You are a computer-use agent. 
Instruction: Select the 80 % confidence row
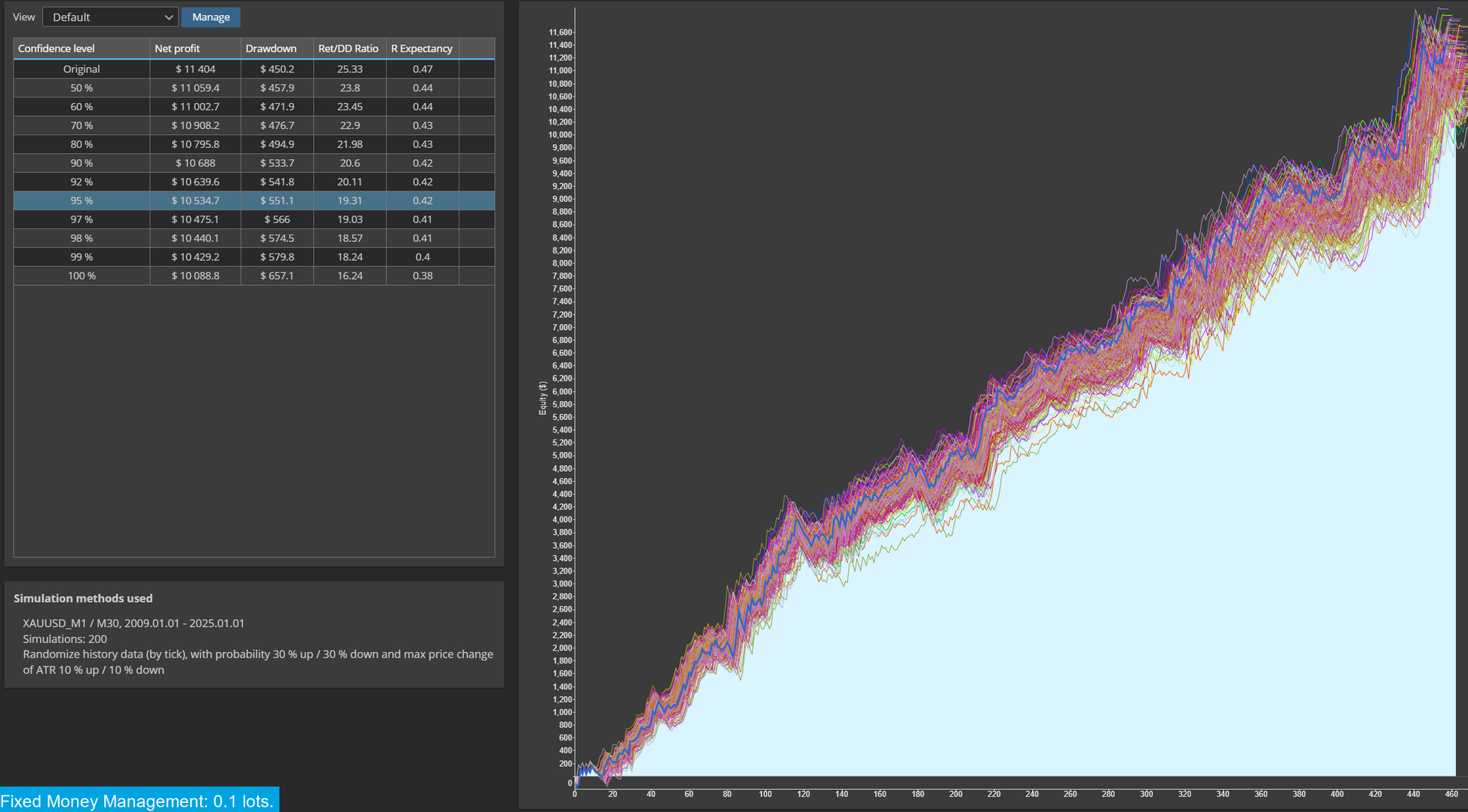(254, 144)
